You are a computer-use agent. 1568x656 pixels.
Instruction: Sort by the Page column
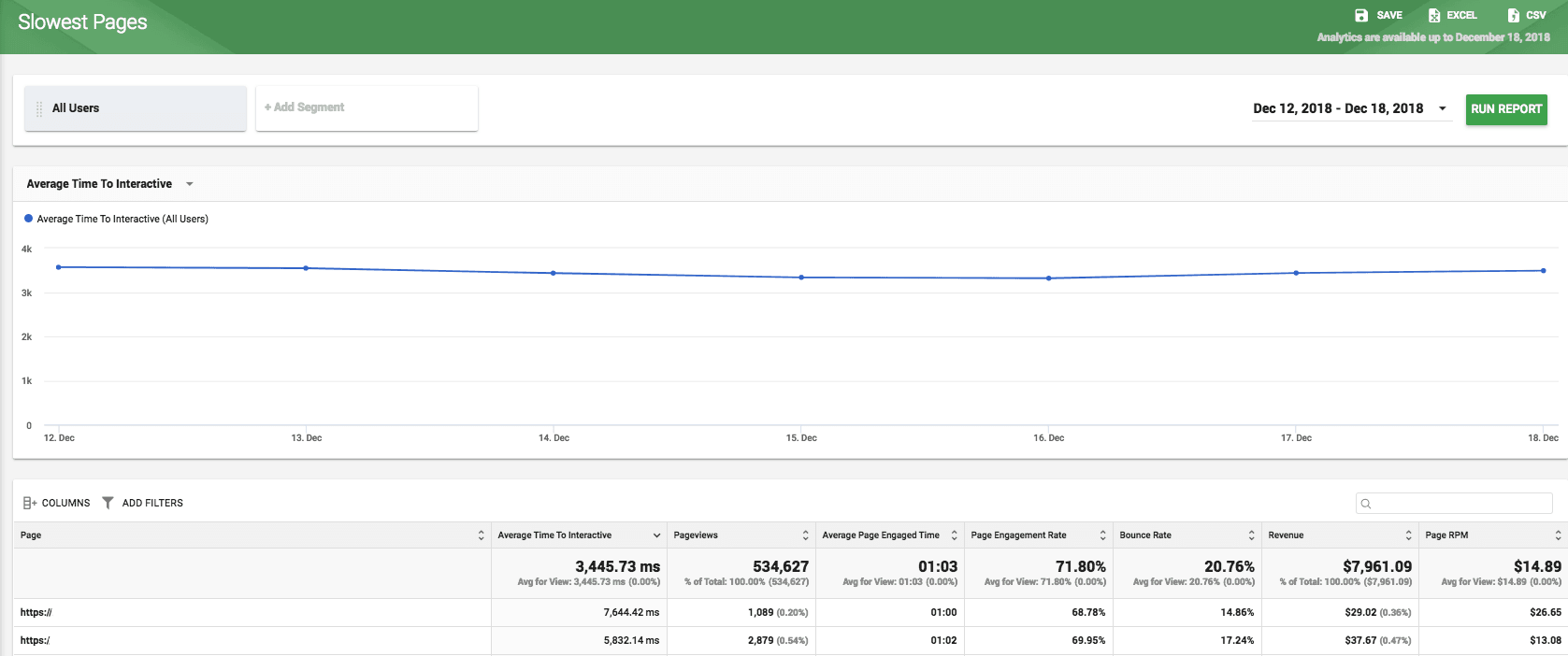[482, 535]
